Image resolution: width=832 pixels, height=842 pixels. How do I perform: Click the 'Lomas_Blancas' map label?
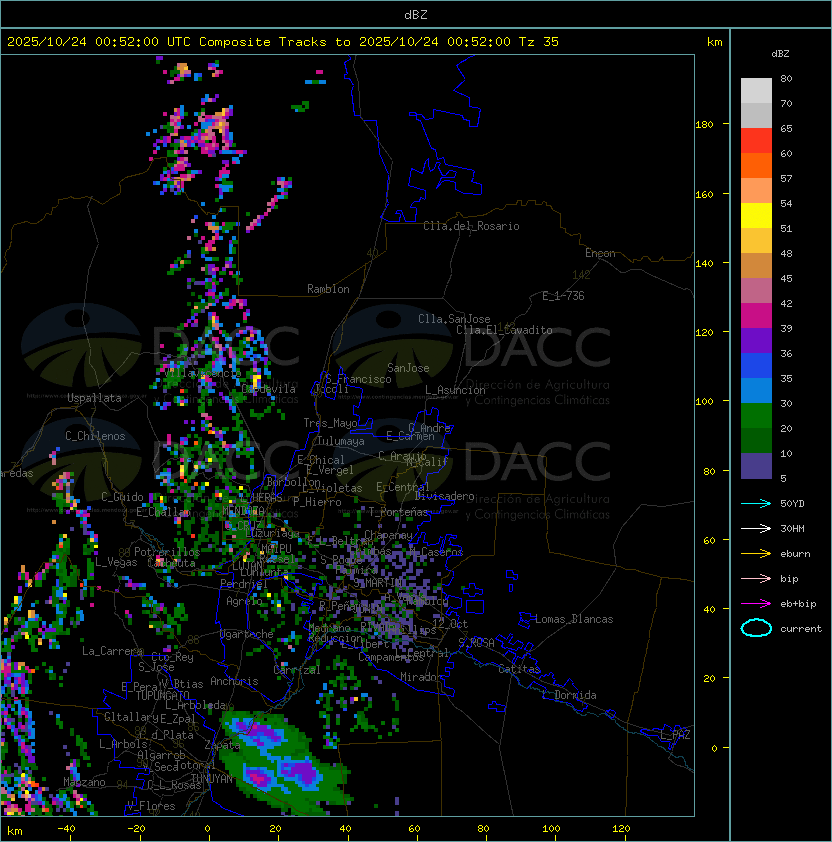click(x=574, y=619)
